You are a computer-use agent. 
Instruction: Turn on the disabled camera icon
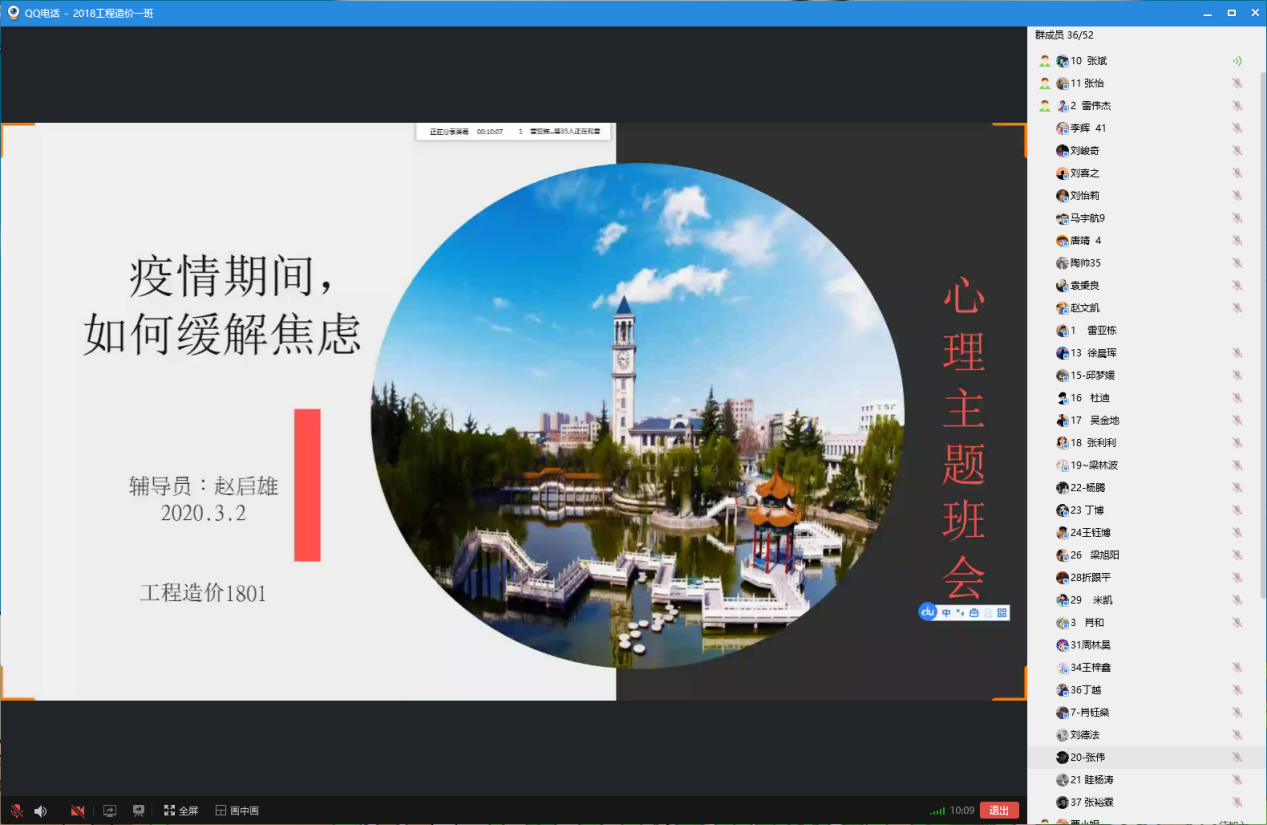[77, 810]
